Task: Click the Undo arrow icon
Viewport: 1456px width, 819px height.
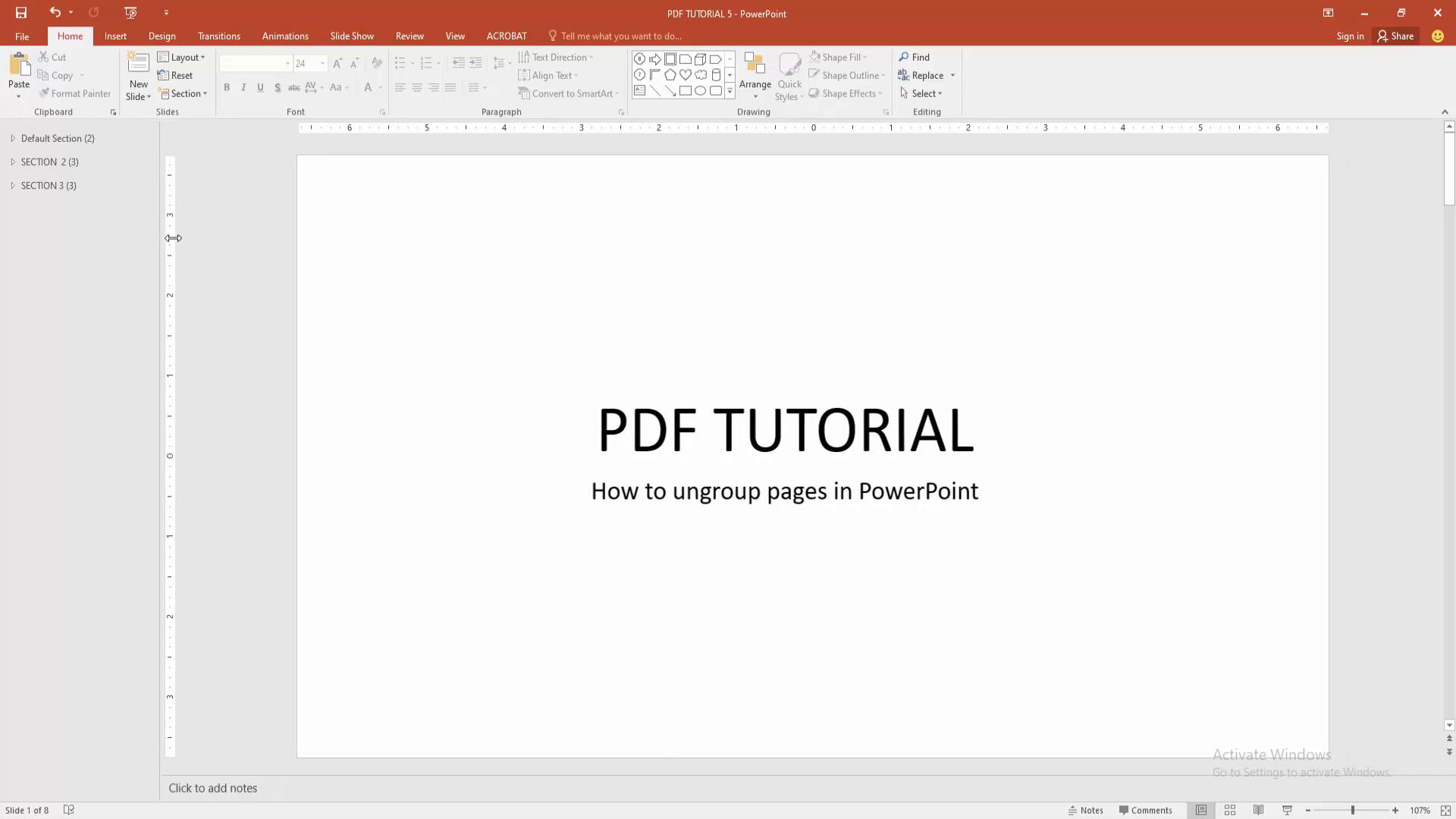Action: click(55, 13)
